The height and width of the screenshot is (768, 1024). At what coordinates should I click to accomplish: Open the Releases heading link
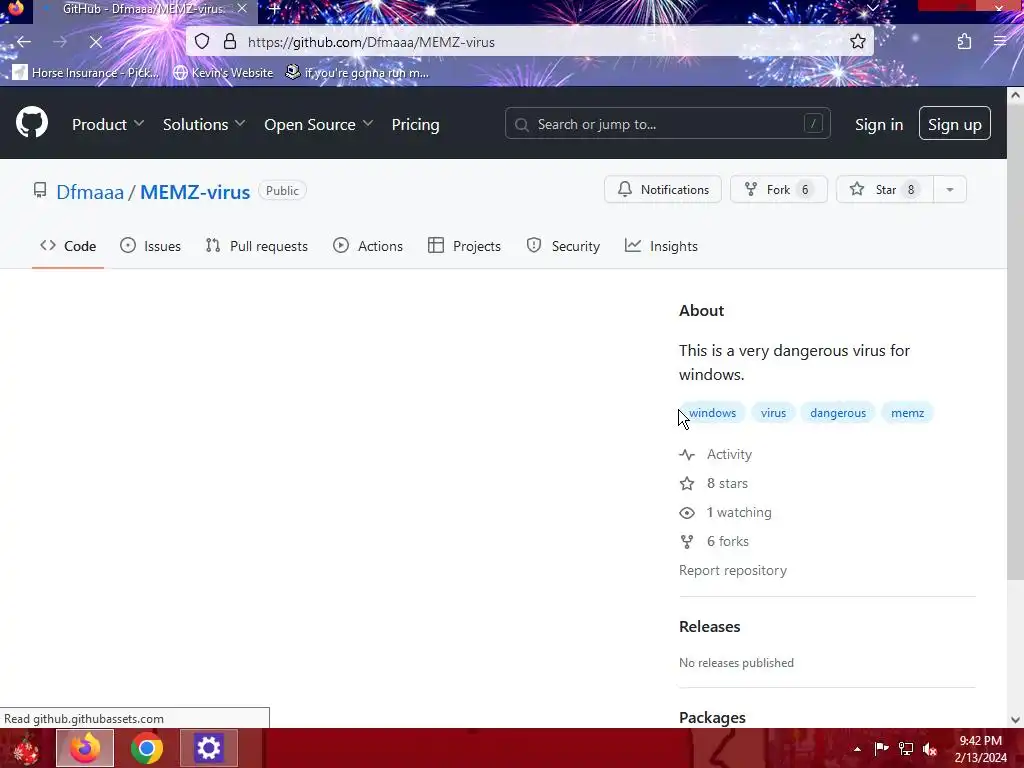coord(709,626)
